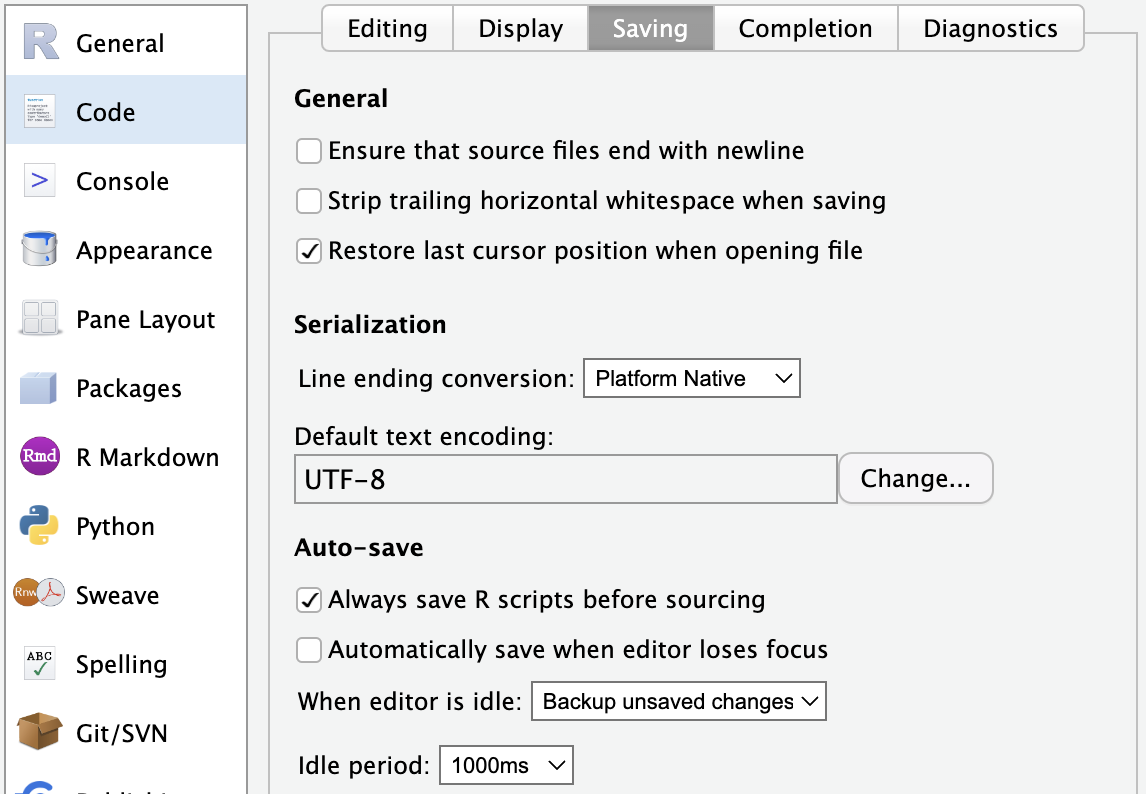The height and width of the screenshot is (794, 1146).
Task: Open Packages via the box icon
Action: pyautogui.click(x=39, y=387)
